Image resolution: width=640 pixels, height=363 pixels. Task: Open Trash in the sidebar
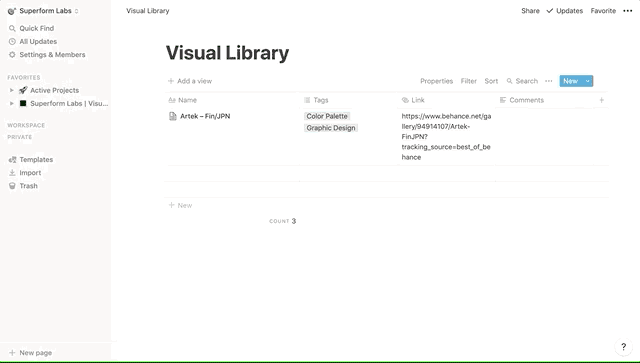pyautogui.click(x=29, y=186)
